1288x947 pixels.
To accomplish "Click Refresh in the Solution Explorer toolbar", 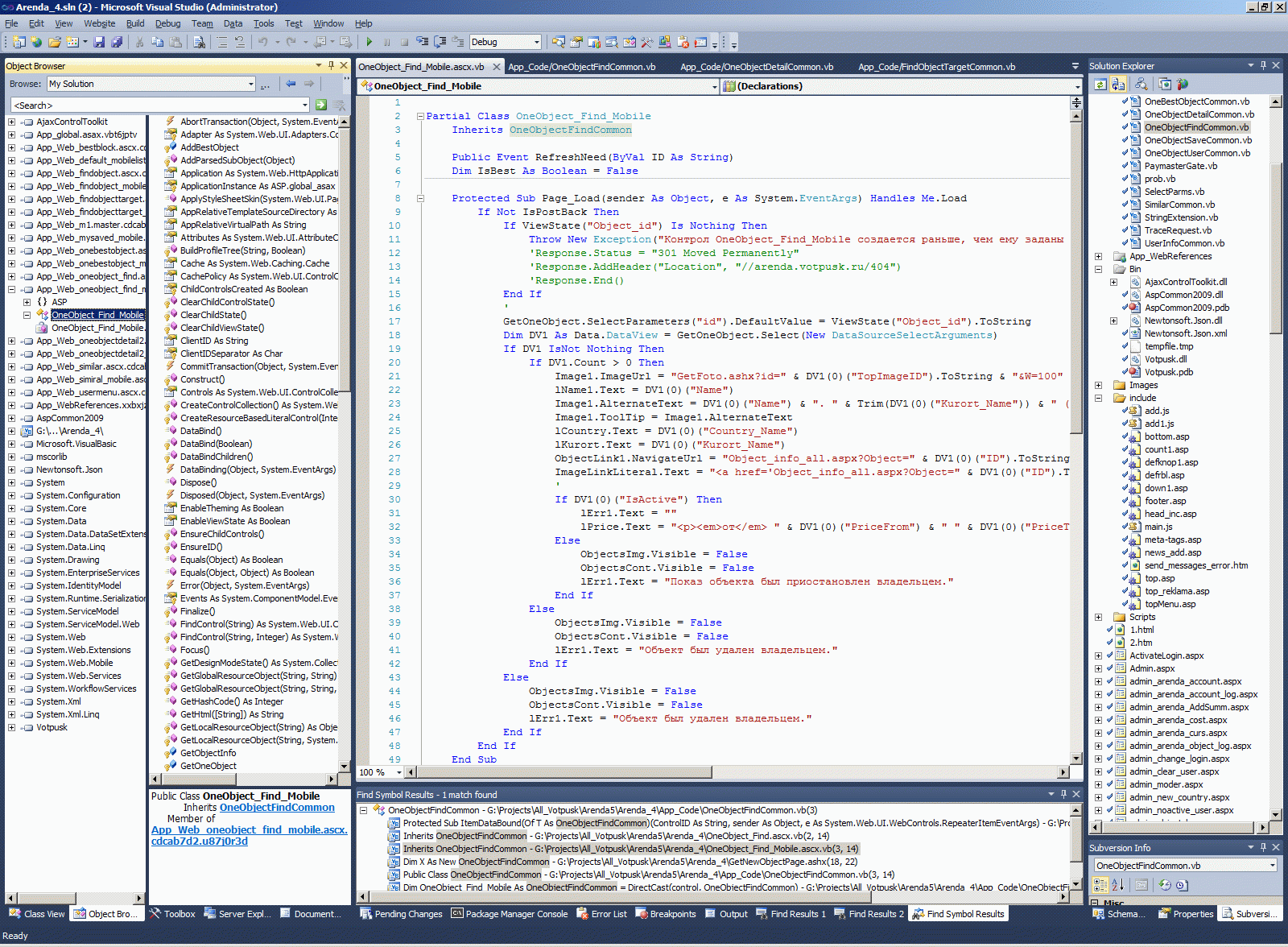I will 1100,84.
